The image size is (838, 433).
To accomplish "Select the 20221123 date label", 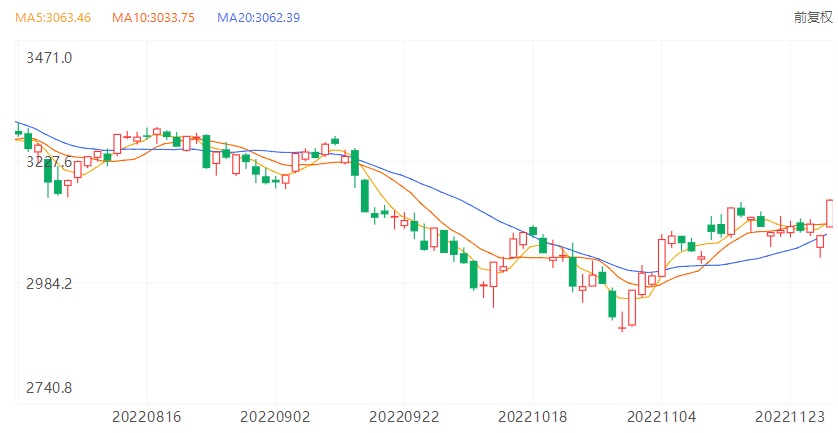I will tap(790, 415).
